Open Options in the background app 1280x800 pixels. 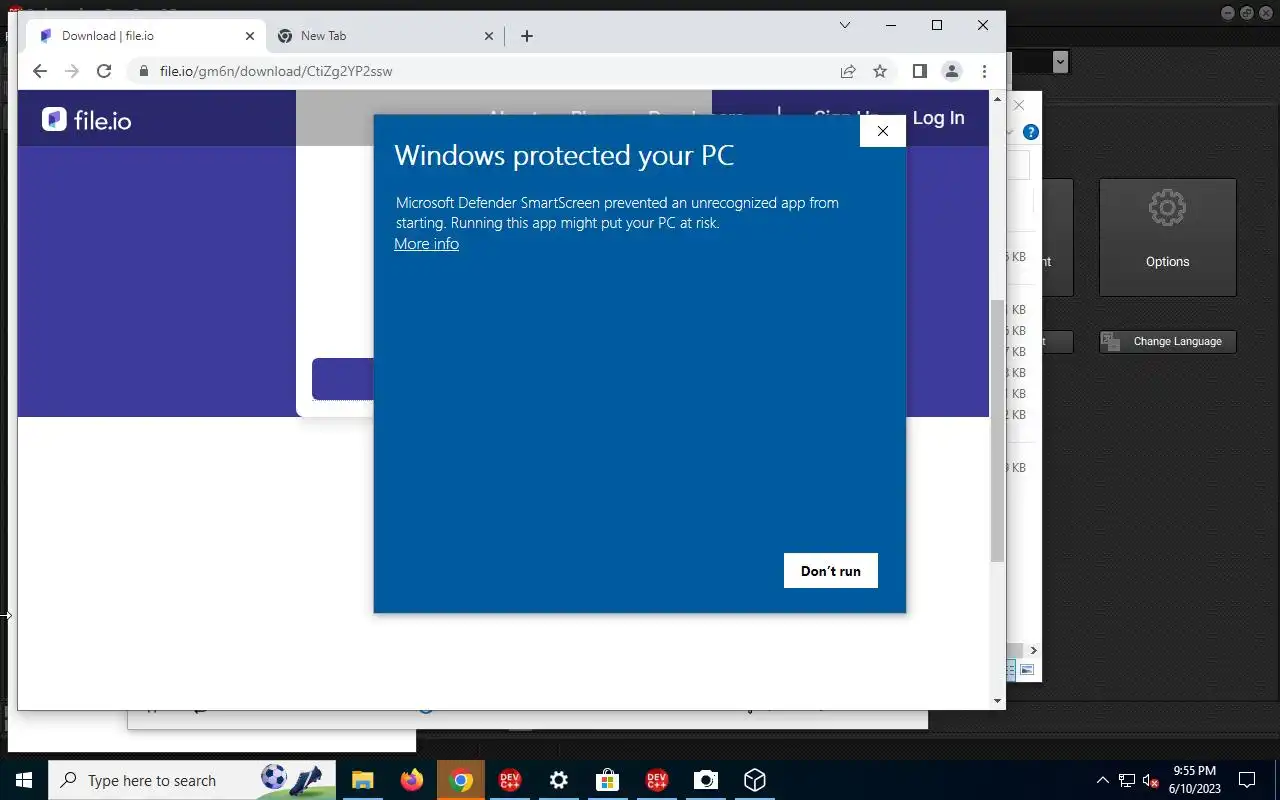tap(1167, 237)
